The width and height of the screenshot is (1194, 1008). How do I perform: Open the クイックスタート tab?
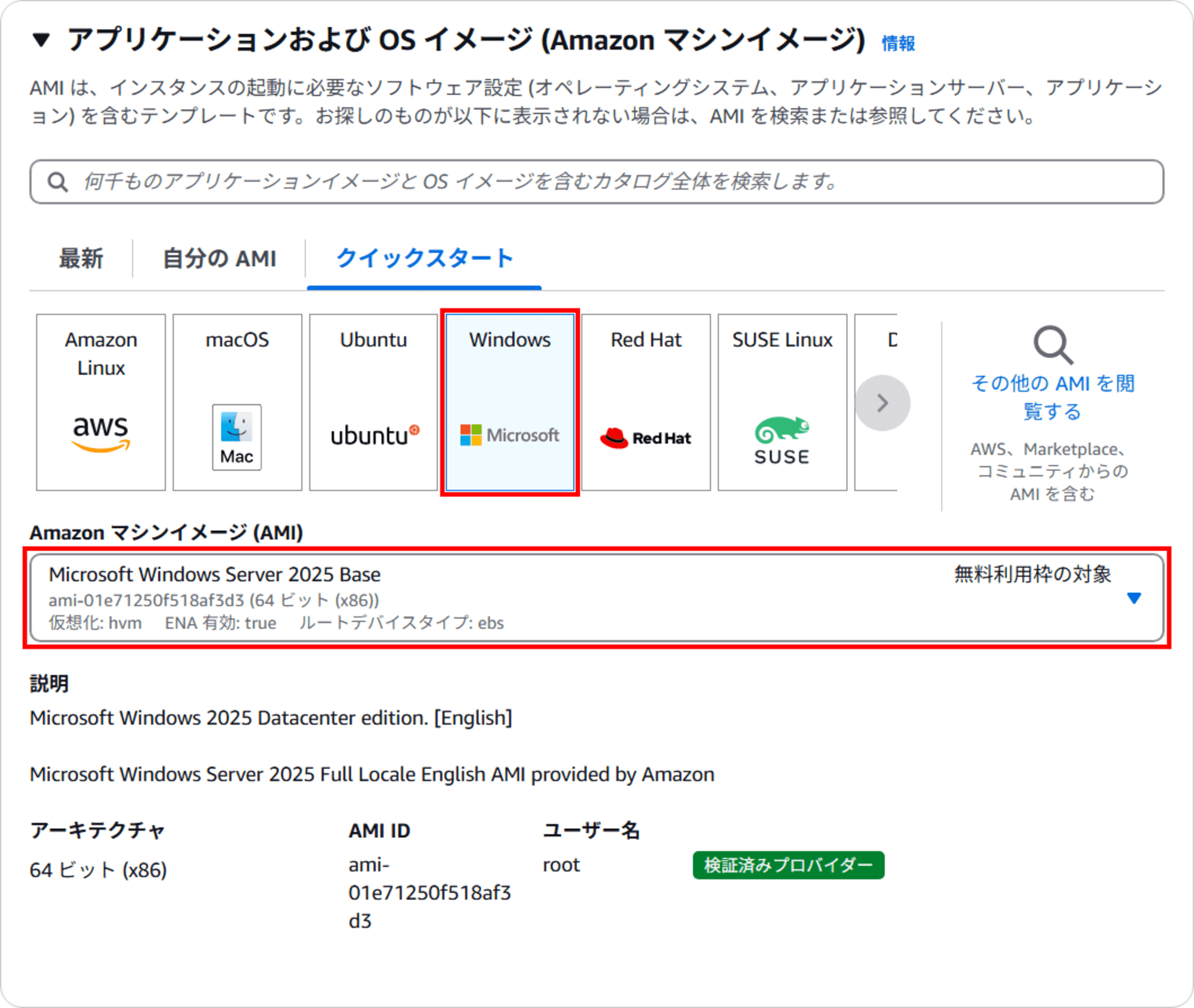coord(424,259)
